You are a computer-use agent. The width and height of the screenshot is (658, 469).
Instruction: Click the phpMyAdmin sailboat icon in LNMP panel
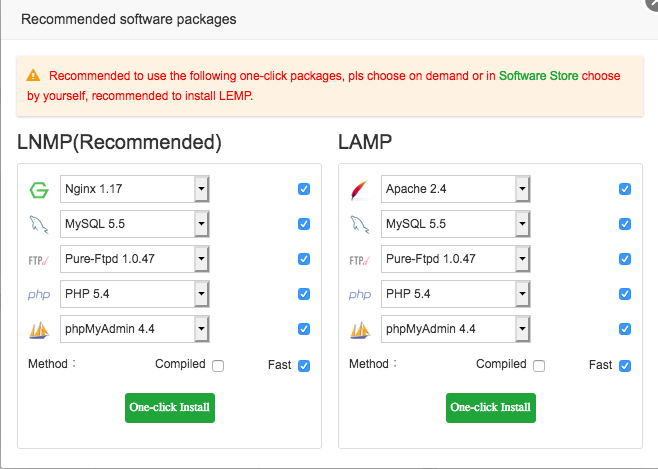(39, 330)
